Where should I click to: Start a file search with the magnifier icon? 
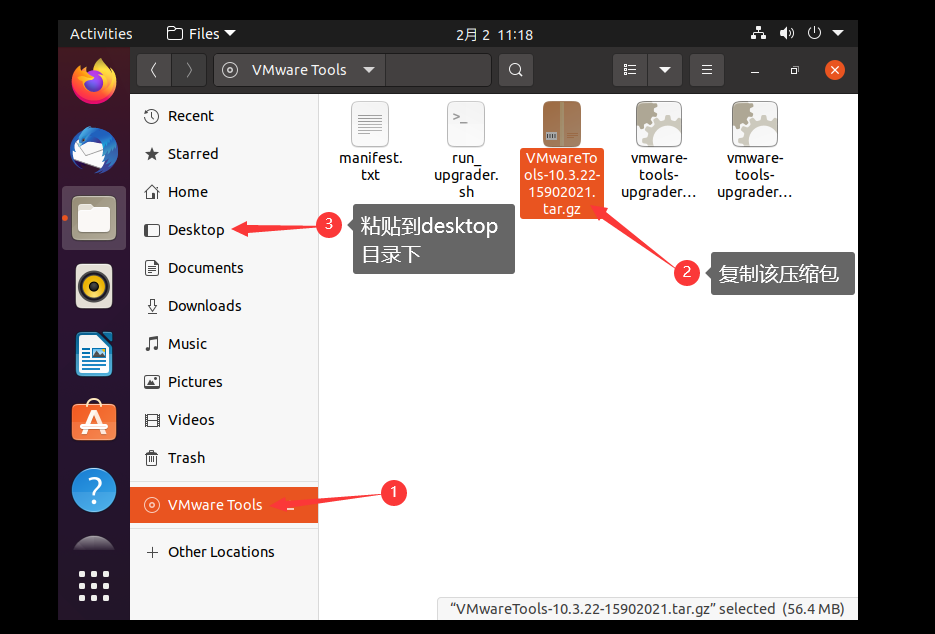pos(515,69)
